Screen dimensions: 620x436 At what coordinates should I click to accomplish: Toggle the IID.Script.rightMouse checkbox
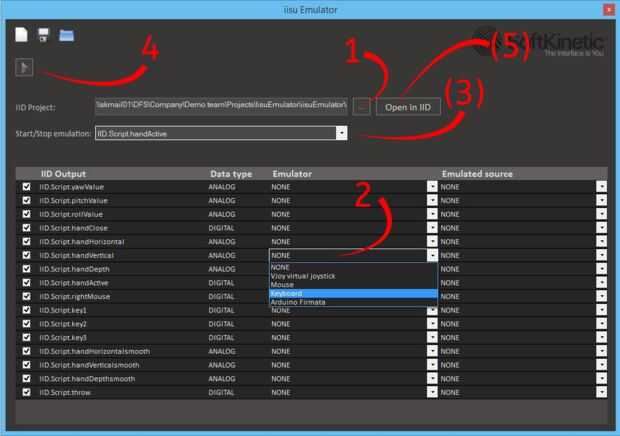[26, 296]
